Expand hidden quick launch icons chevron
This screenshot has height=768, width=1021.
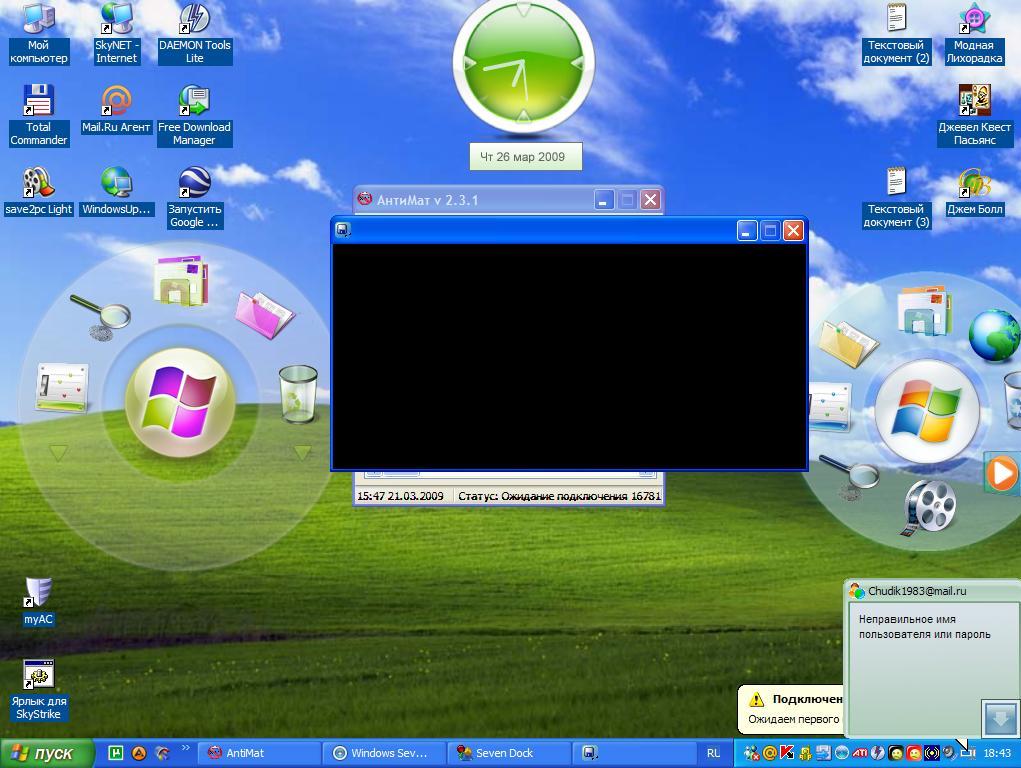(x=185, y=749)
